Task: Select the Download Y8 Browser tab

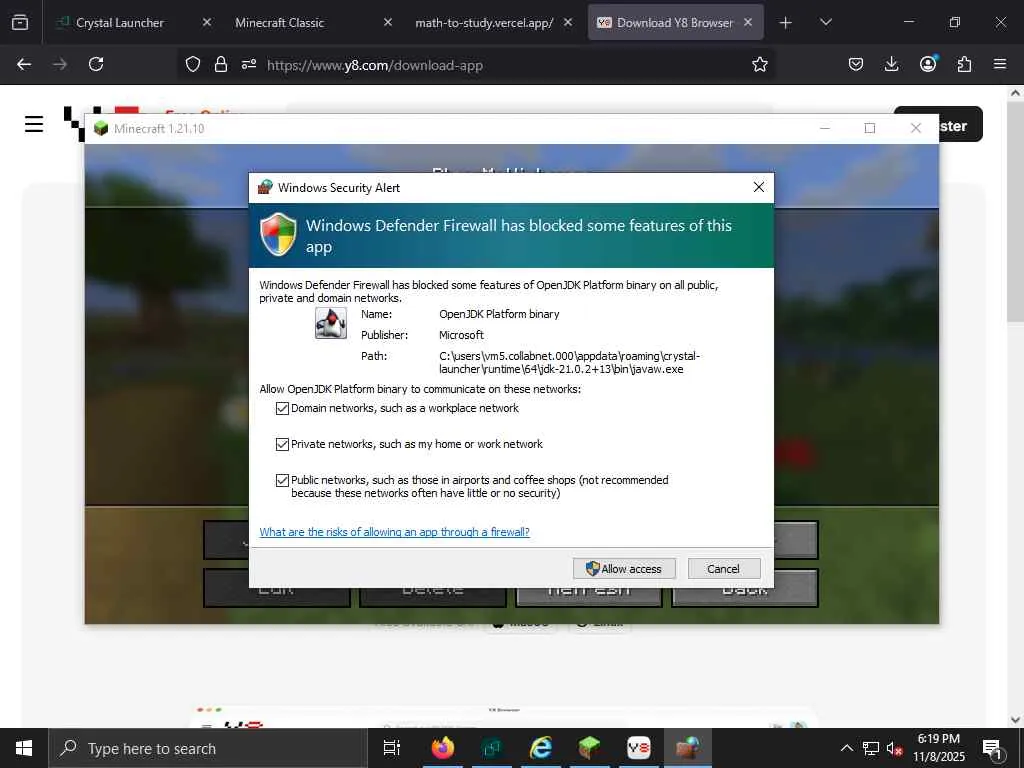Action: point(675,22)
